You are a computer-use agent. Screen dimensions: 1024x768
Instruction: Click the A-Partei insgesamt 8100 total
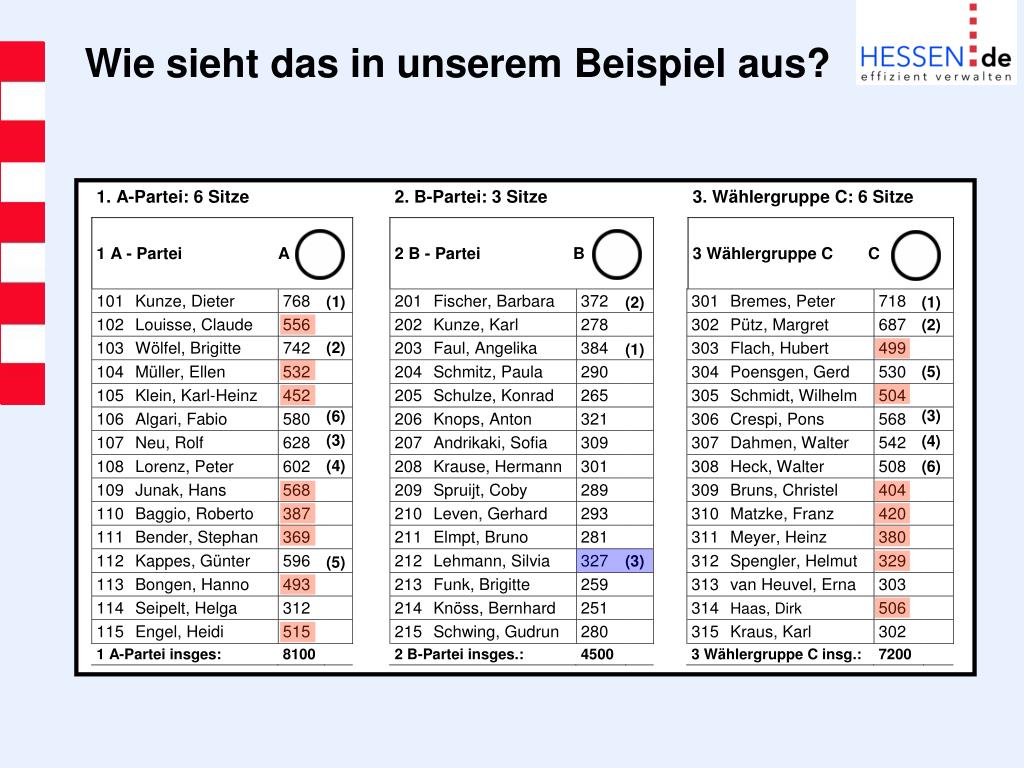coord(298,655)
